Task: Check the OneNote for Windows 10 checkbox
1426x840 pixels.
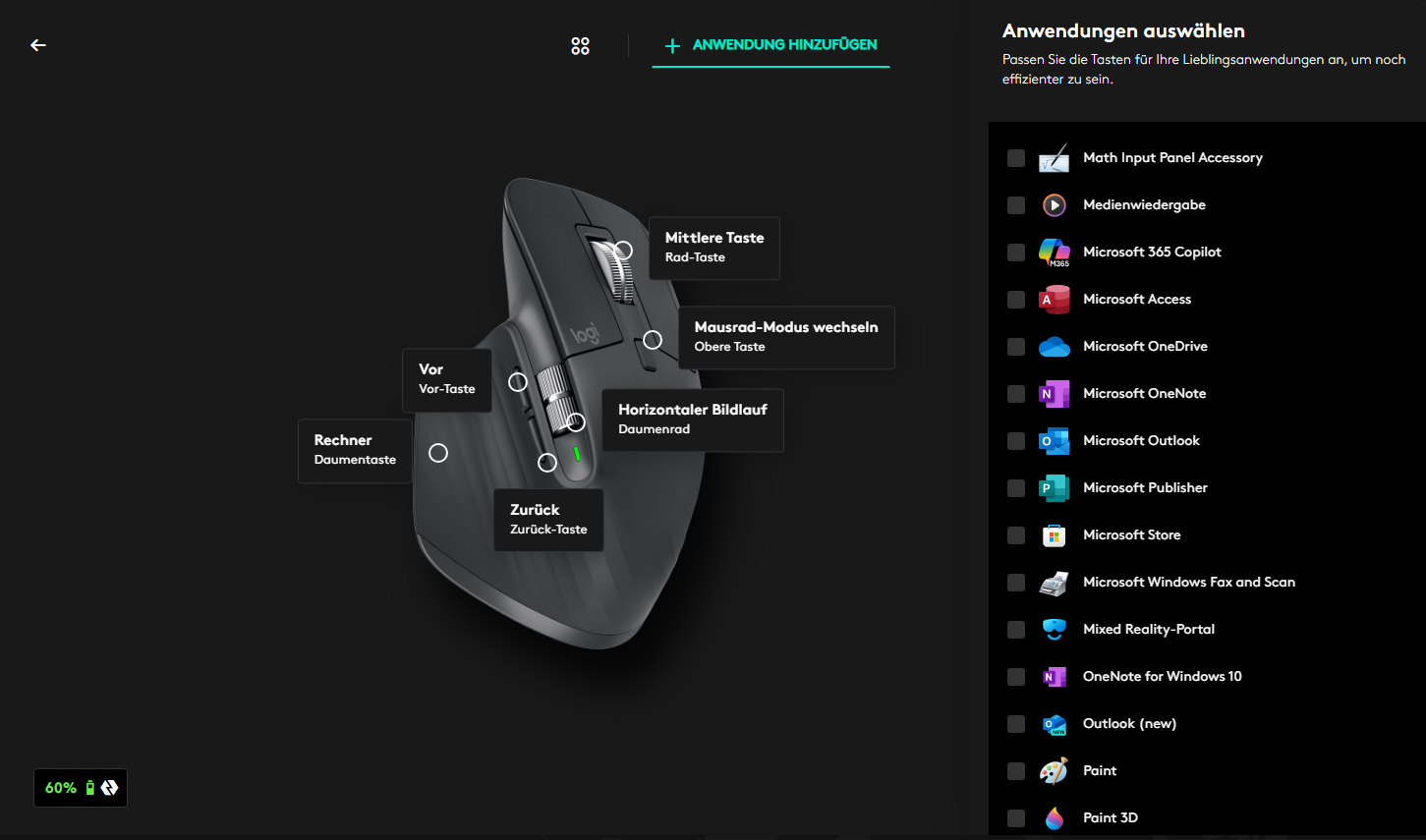Action: (x=1016, y=677)
